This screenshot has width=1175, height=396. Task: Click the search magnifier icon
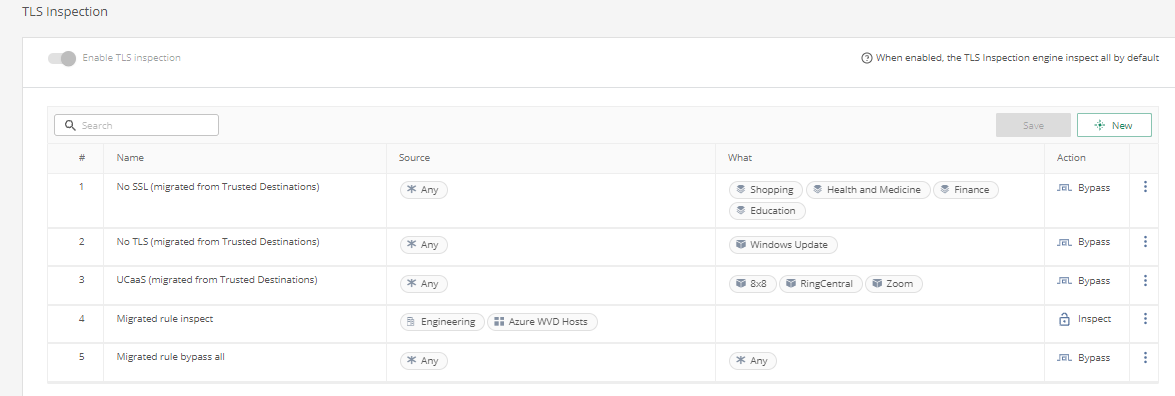click(70, 125)
